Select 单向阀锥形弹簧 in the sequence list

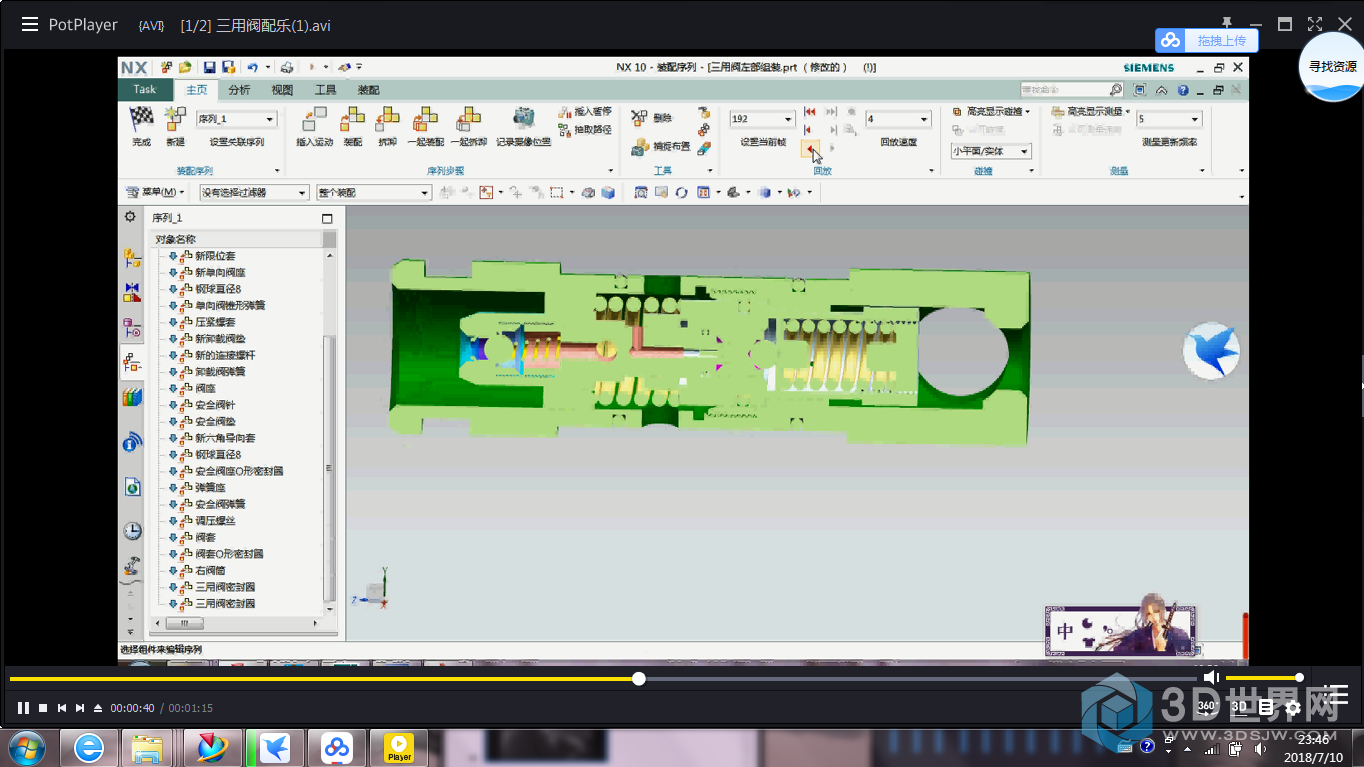click(230, 306)
